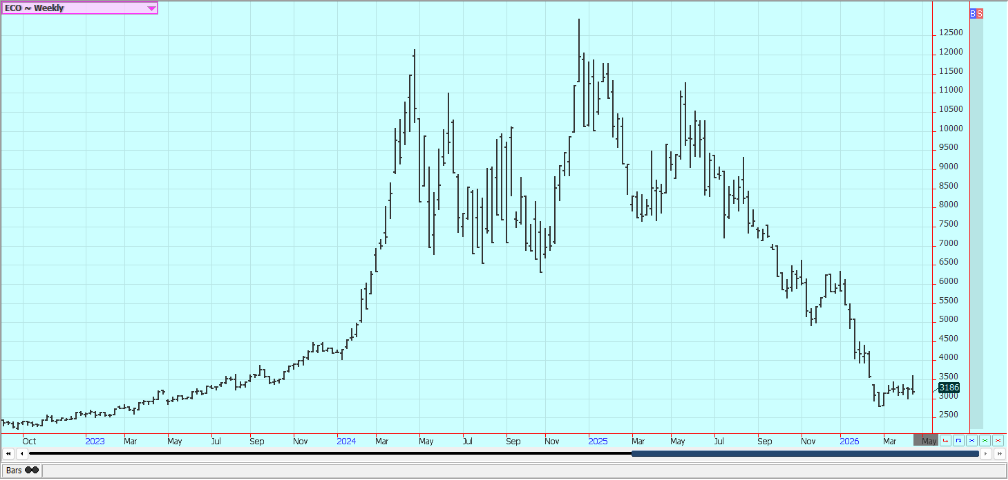Select the Bars tab at bottom
The height and width of the screenshot is (480, 1008).
point(22,469)
